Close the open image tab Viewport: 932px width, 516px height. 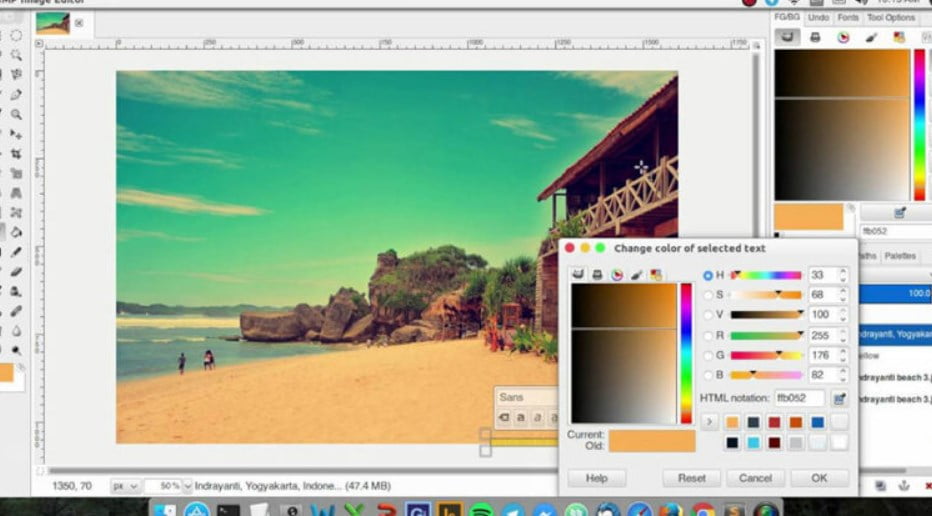[x=79, y=23]
